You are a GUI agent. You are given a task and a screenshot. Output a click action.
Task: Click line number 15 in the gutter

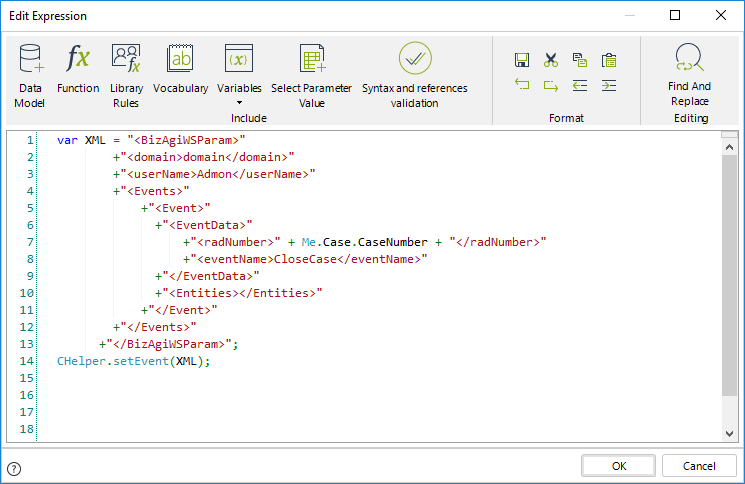[27, 378]
